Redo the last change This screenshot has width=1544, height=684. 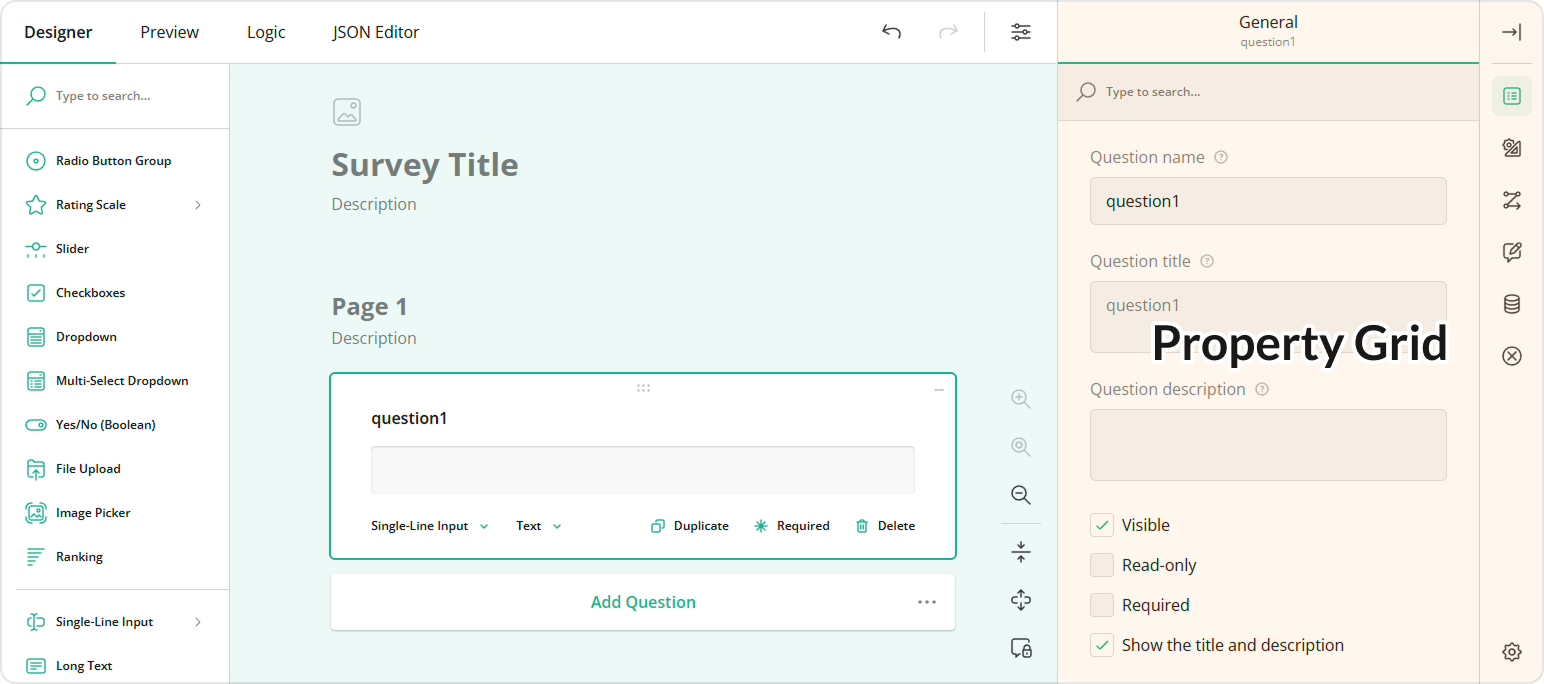(x=947, y=31)
